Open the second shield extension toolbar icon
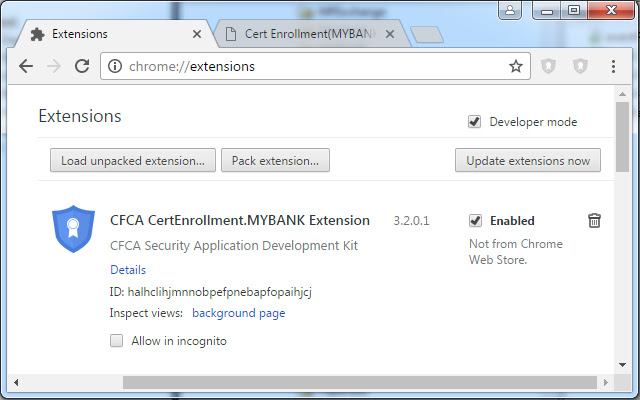 (580, 66)
